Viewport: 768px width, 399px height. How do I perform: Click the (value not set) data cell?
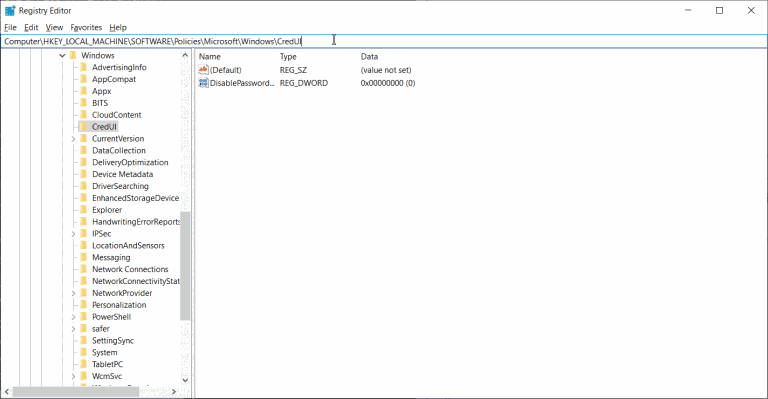(386, 70)
